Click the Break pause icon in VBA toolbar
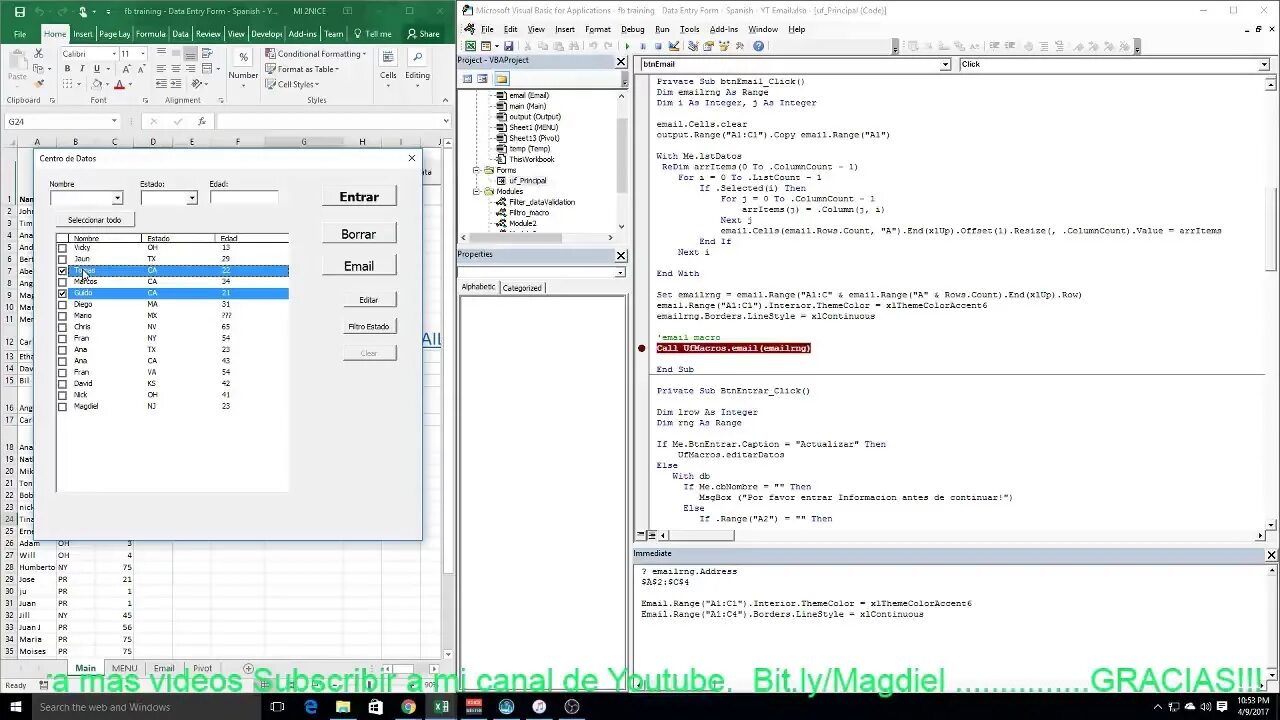Image resolution: width=1280 pixels, height=720 pixels. (643, 46)
